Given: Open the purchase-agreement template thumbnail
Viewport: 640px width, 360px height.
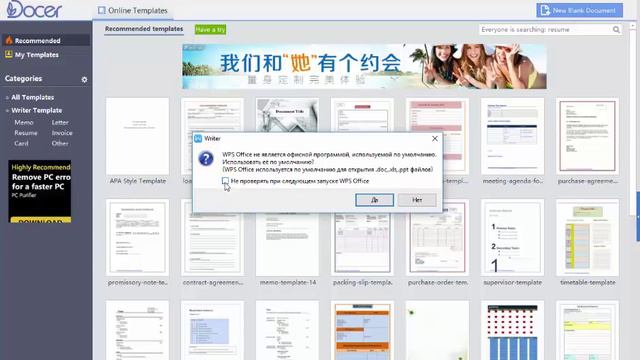Looking at the screenshot, I should [587, 137].
